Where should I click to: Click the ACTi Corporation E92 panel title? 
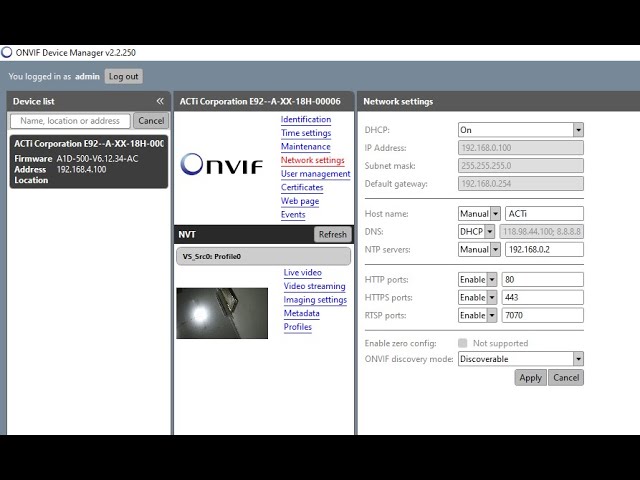point(260,101)
